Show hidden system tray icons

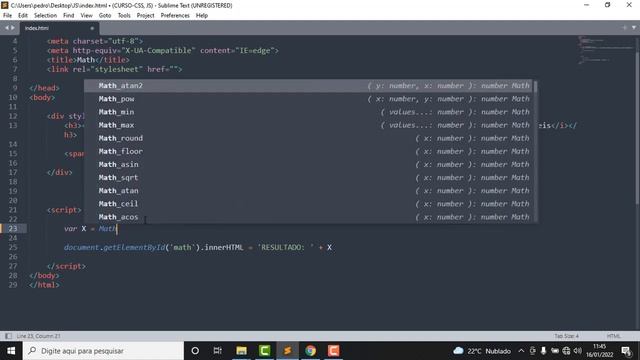point(521,351)
